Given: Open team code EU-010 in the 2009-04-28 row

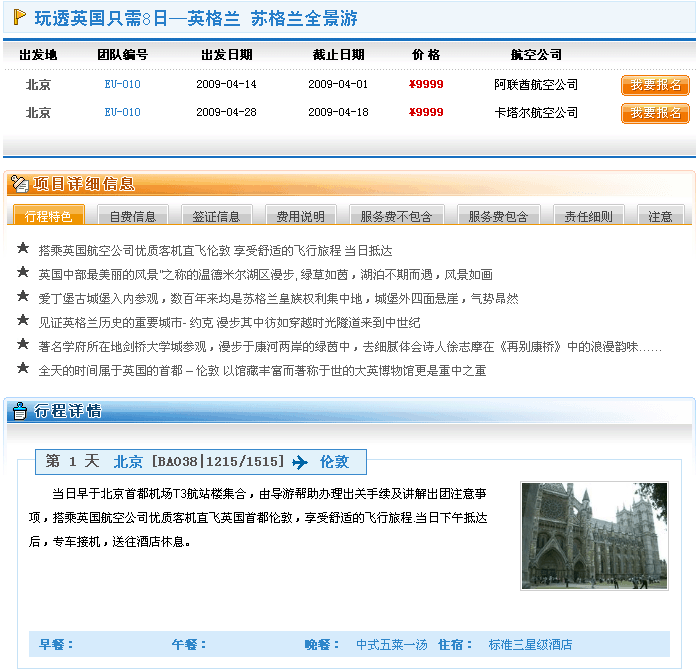Looking at the screenshot, I should click(123, 112).
